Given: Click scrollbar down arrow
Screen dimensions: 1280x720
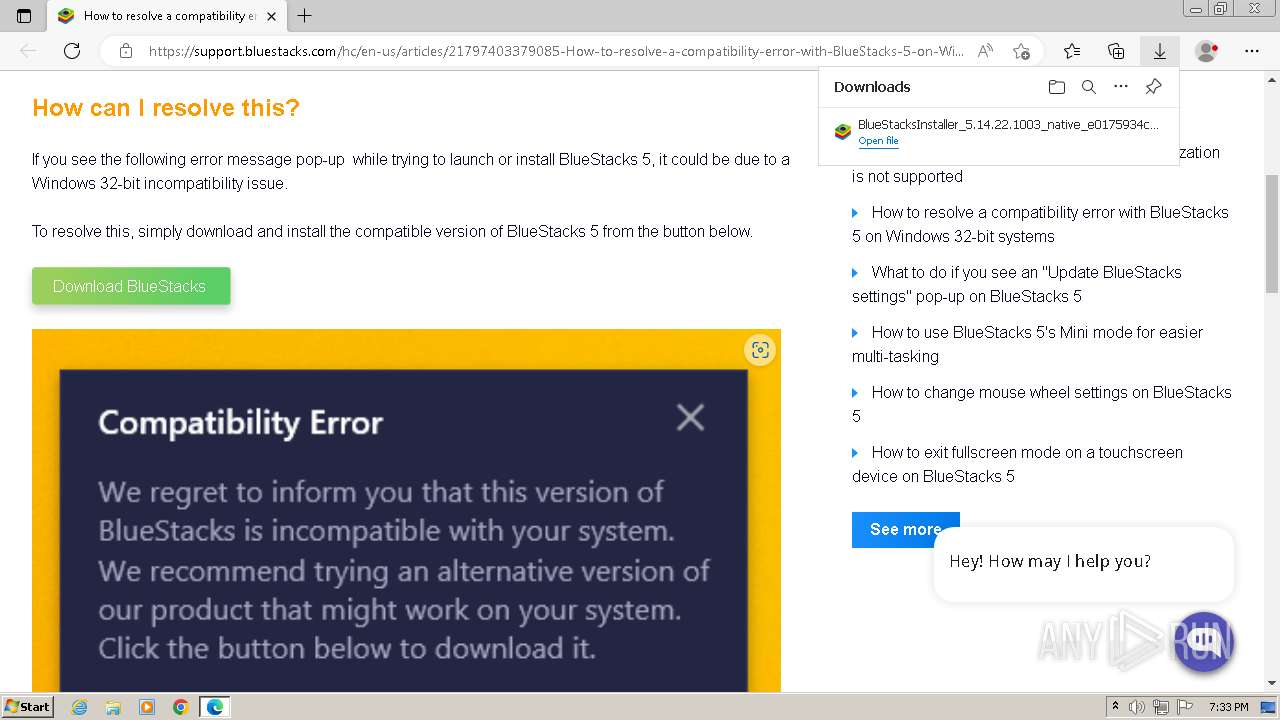Looking at the screenshot, I should (1271, 683).
